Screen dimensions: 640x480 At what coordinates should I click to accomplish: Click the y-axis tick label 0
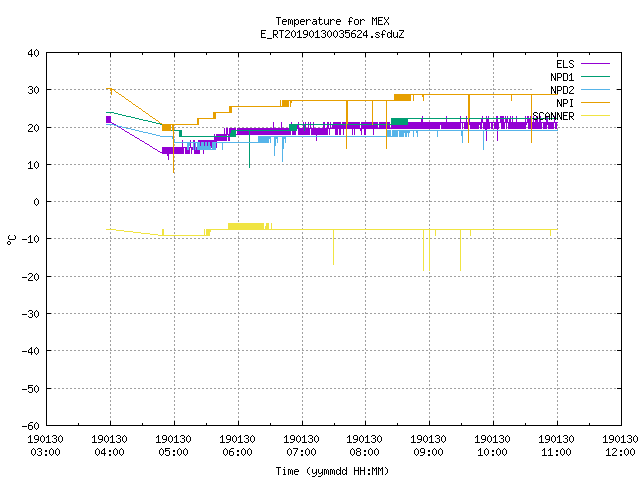coord(37,202)
